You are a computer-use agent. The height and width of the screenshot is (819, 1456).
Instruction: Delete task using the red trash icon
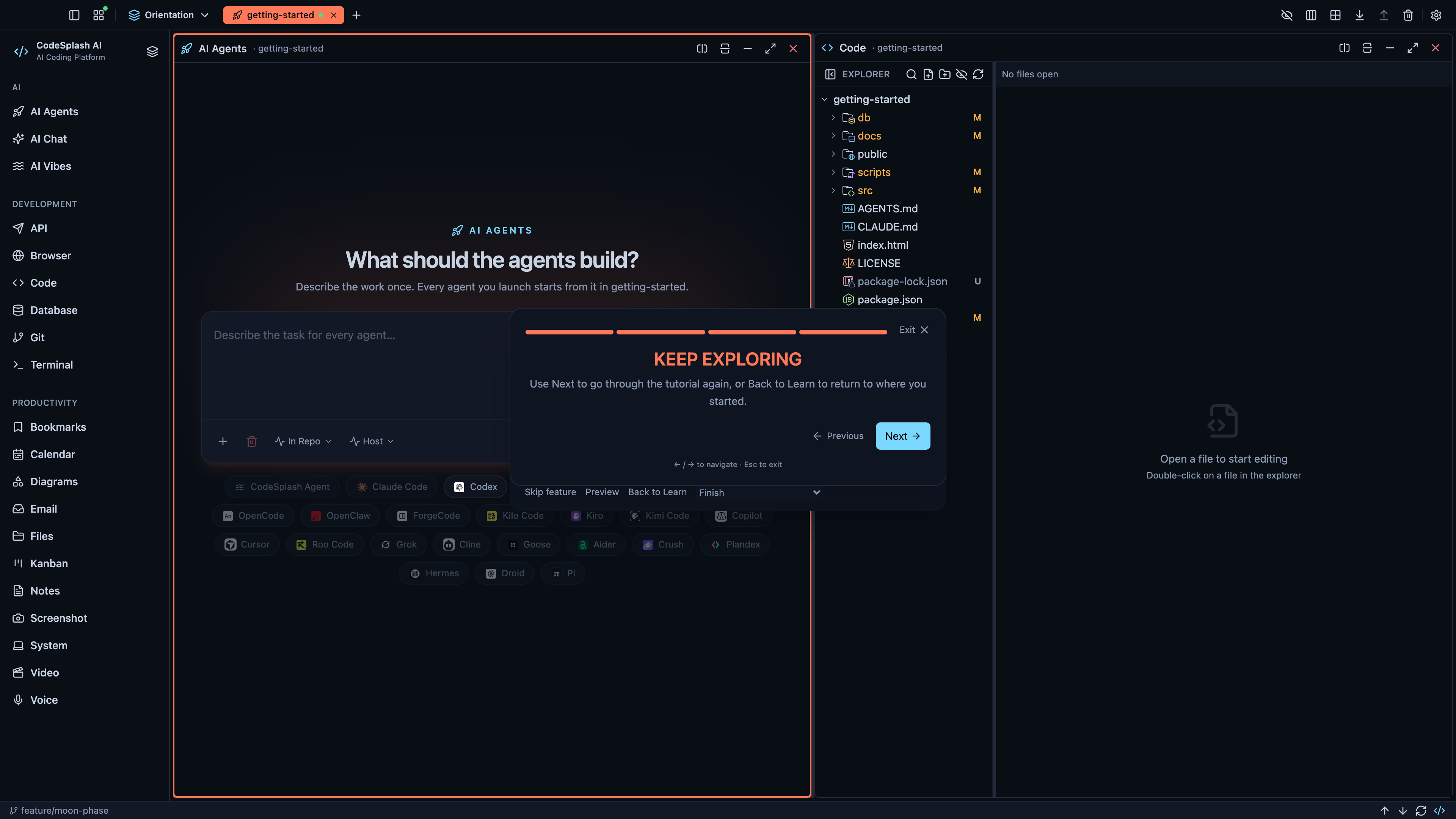pyautogui.click(x=251, y=441)
